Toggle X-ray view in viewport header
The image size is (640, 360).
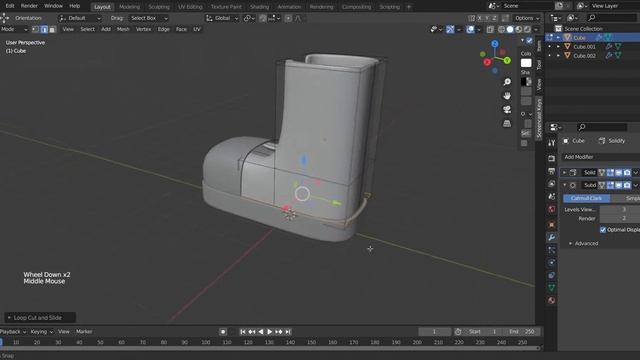pos(490,29)
